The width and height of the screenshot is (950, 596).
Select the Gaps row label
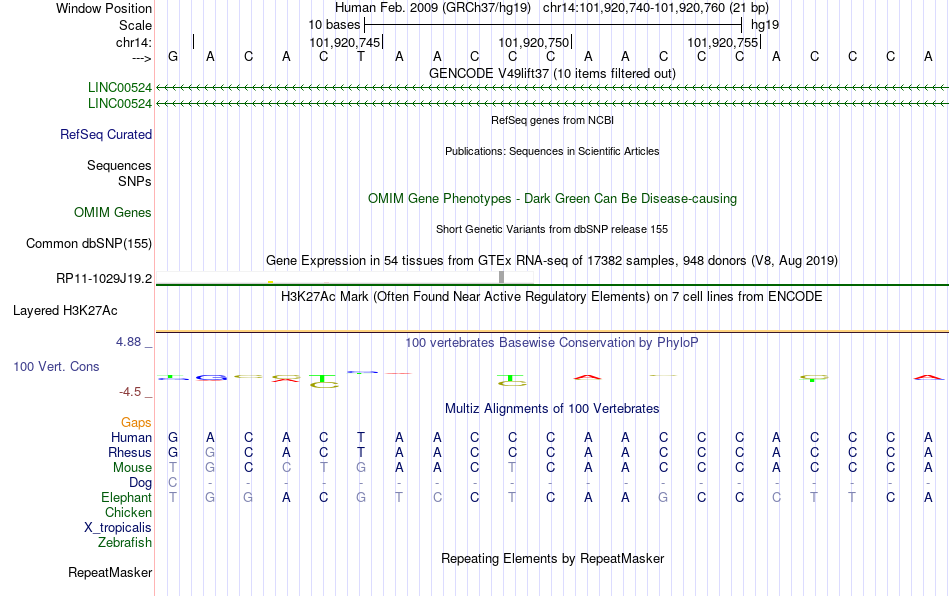tap(136, 422)
